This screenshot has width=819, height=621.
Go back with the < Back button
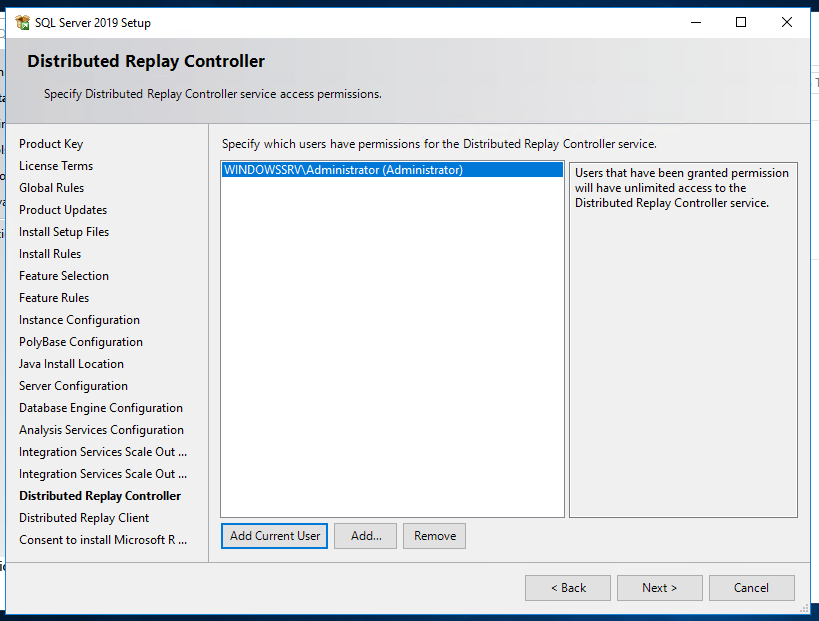coord(568,588)
